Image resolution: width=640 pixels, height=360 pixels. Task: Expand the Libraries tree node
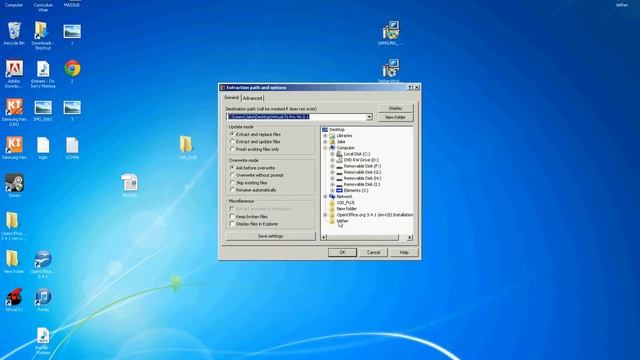325,136
